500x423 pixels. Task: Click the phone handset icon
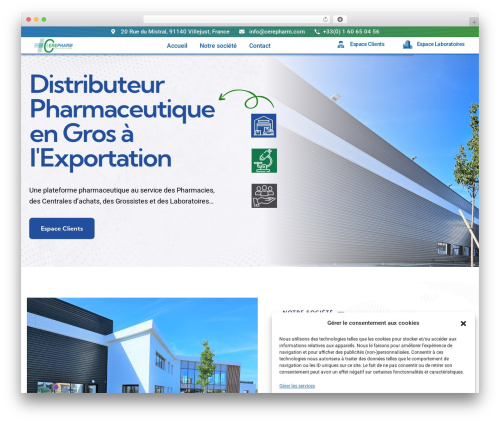pos(317,32)
